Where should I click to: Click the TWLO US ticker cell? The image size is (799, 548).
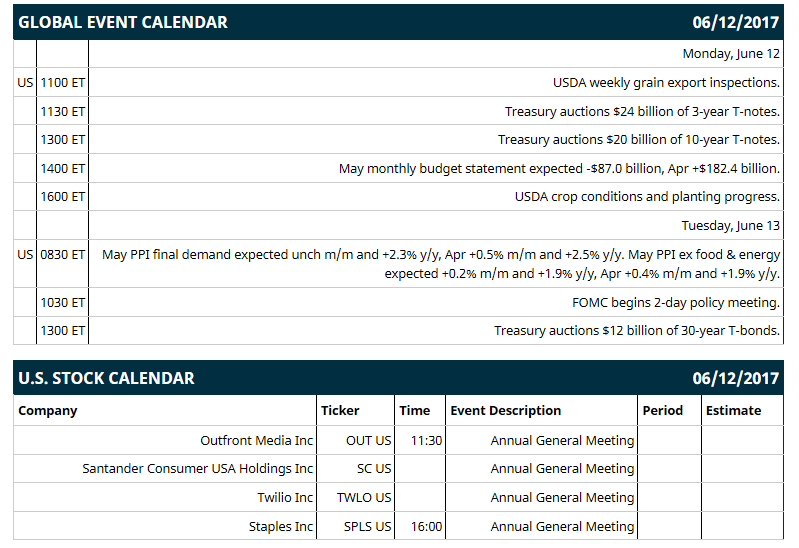tap(364, 498)
